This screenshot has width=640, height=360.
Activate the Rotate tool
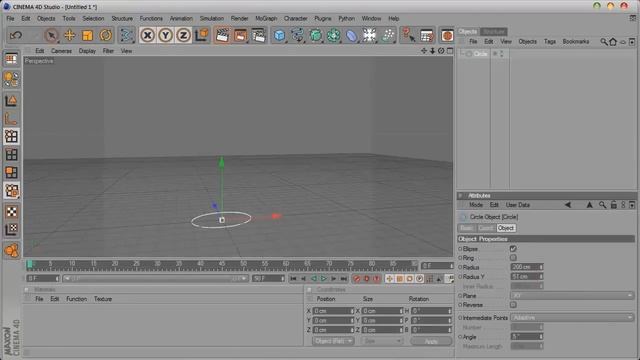coord(105,36)
